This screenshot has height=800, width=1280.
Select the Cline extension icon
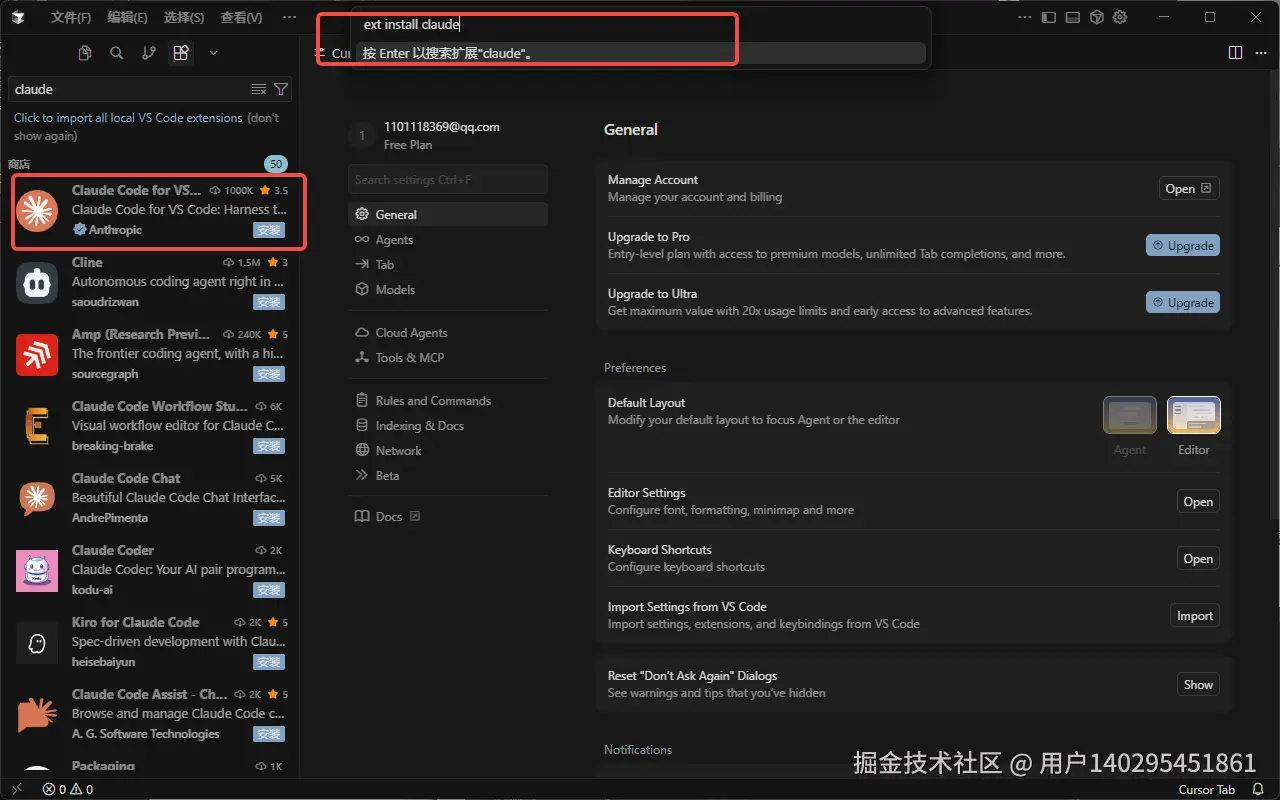click(37, 282)
